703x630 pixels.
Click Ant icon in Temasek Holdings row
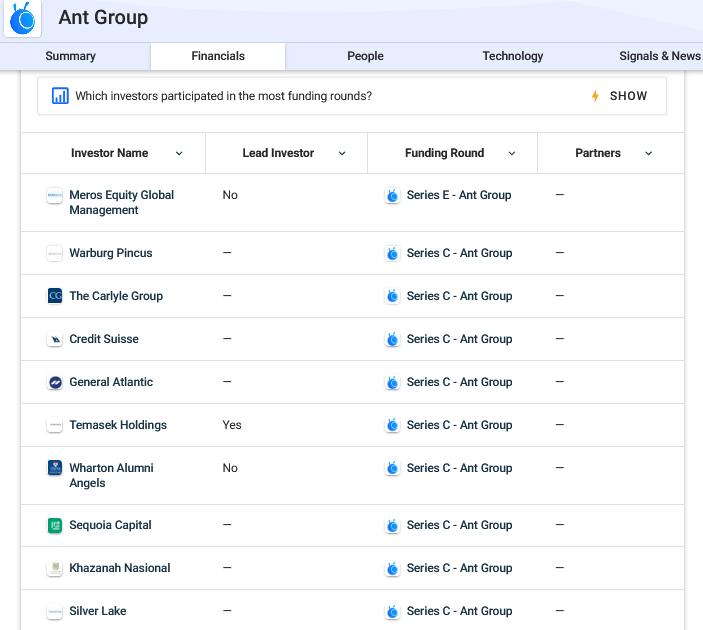(x=392, y=426)
